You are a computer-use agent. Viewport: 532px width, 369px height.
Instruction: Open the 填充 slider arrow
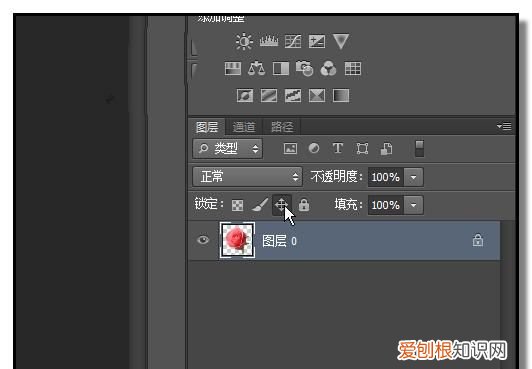(x=413, y=205)
